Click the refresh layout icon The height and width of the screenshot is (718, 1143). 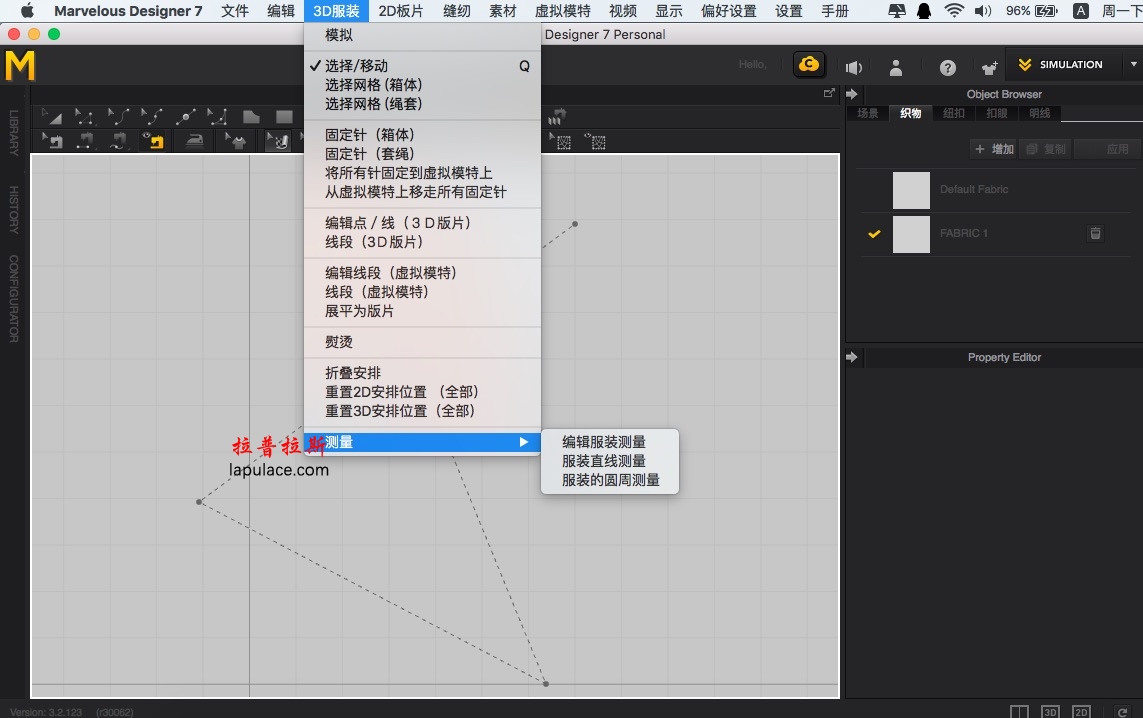pyautogui.click(x=1123, y=712)
